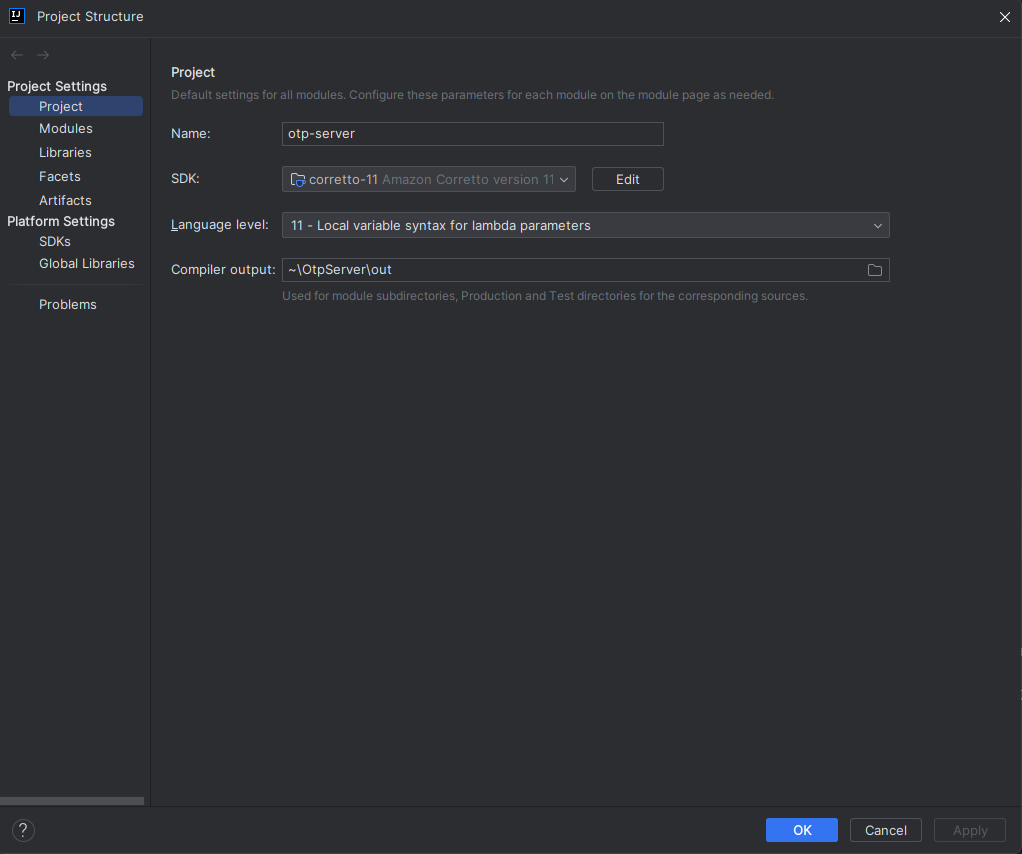The height and width of the screenshot is (854, 1022).
Task: Expand the Language level dropdown
Action: pos(585,226)
